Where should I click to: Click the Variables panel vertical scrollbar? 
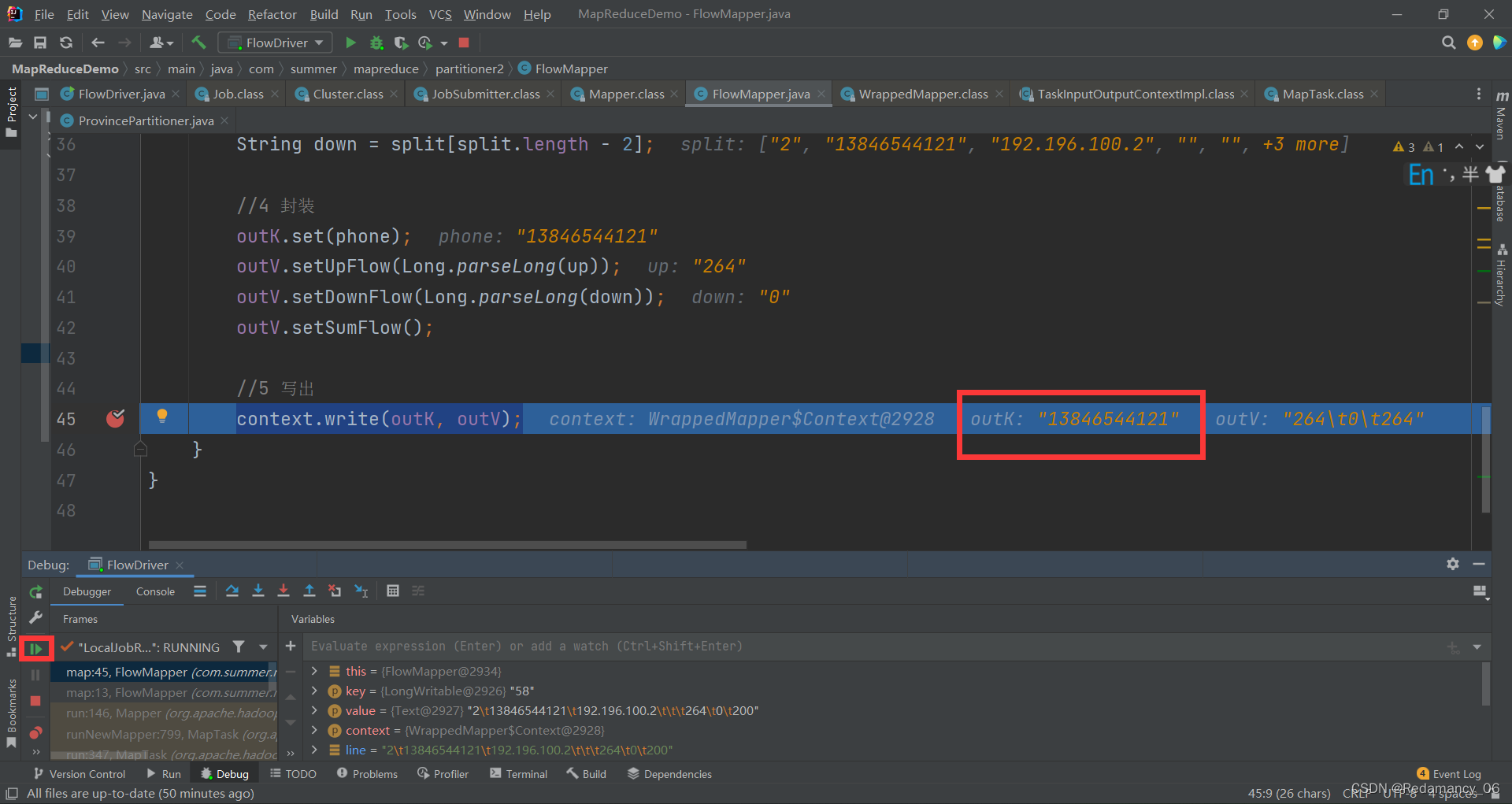[x=1486, y=684]
